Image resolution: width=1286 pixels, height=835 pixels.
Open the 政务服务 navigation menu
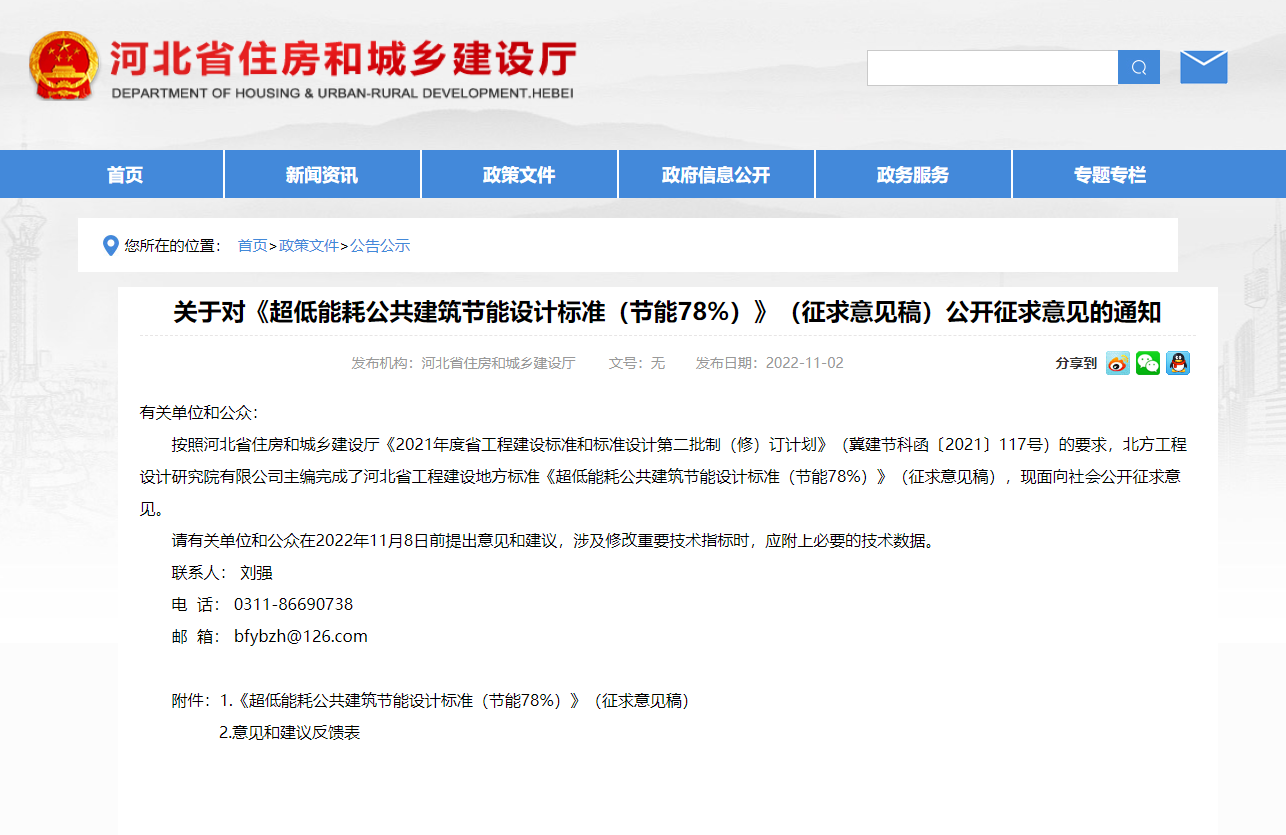point(912,174)
